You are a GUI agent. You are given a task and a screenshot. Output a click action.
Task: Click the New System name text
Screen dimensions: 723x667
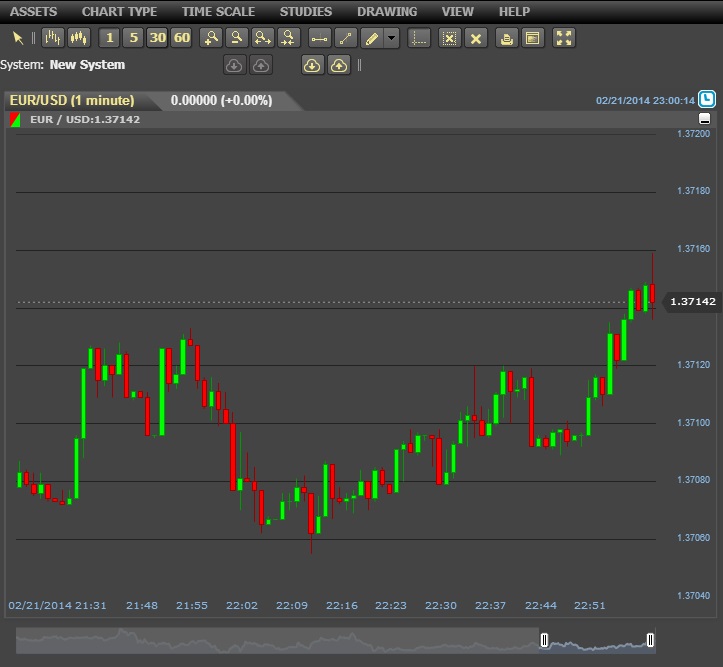(x=87, y=65)
